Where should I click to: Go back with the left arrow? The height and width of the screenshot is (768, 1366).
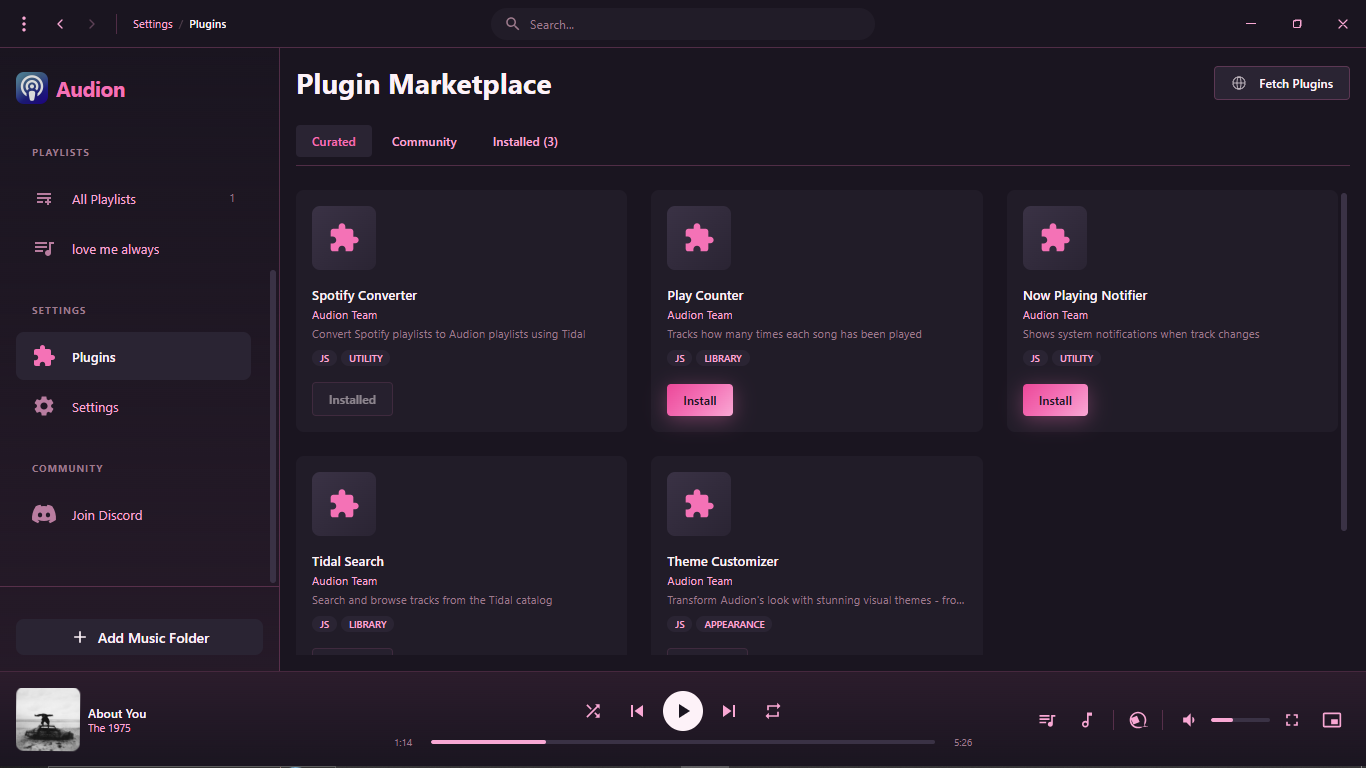(60, 24)
